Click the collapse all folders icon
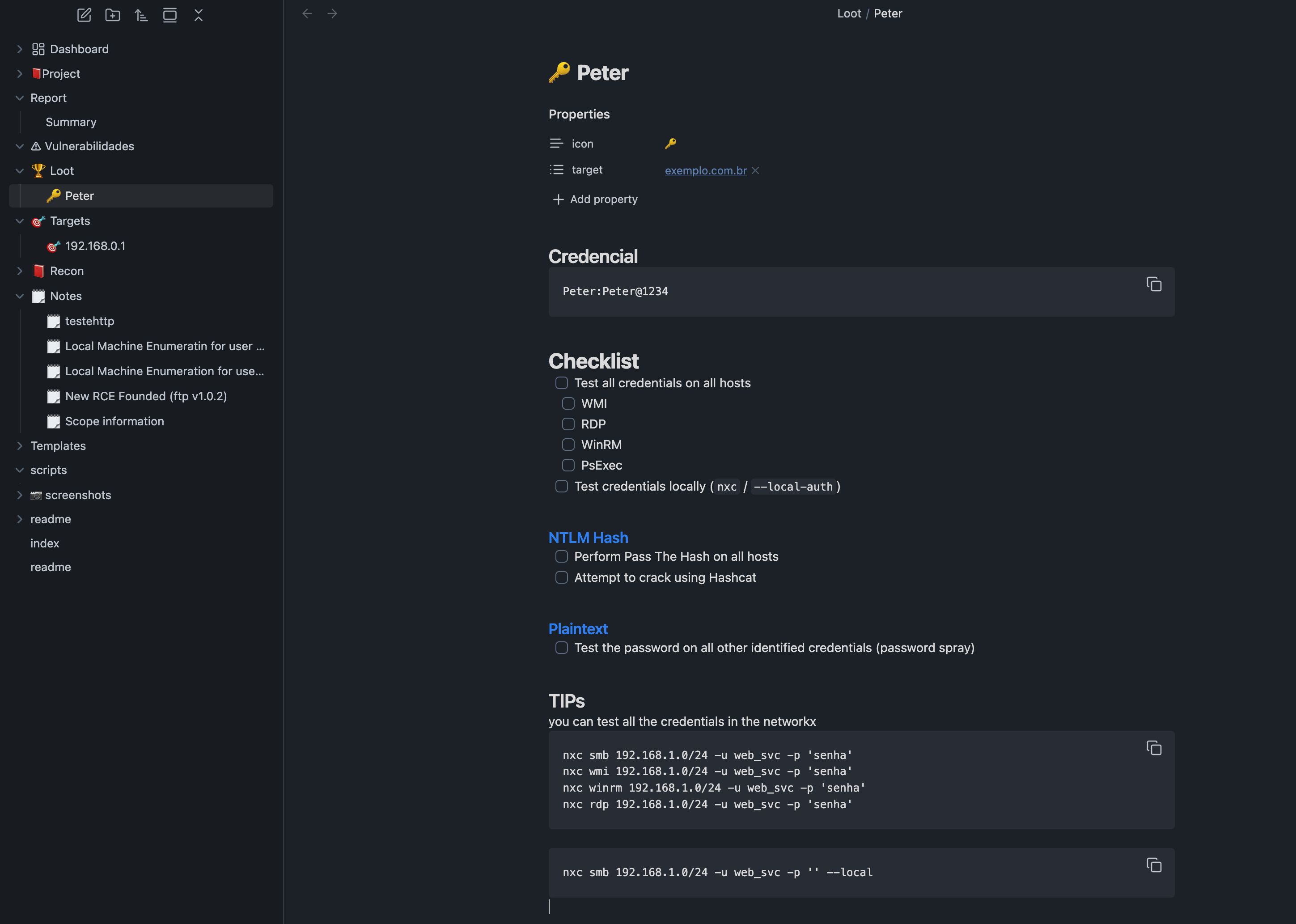This screenshot has height=924, width=1296. click(x=198, y=15)
